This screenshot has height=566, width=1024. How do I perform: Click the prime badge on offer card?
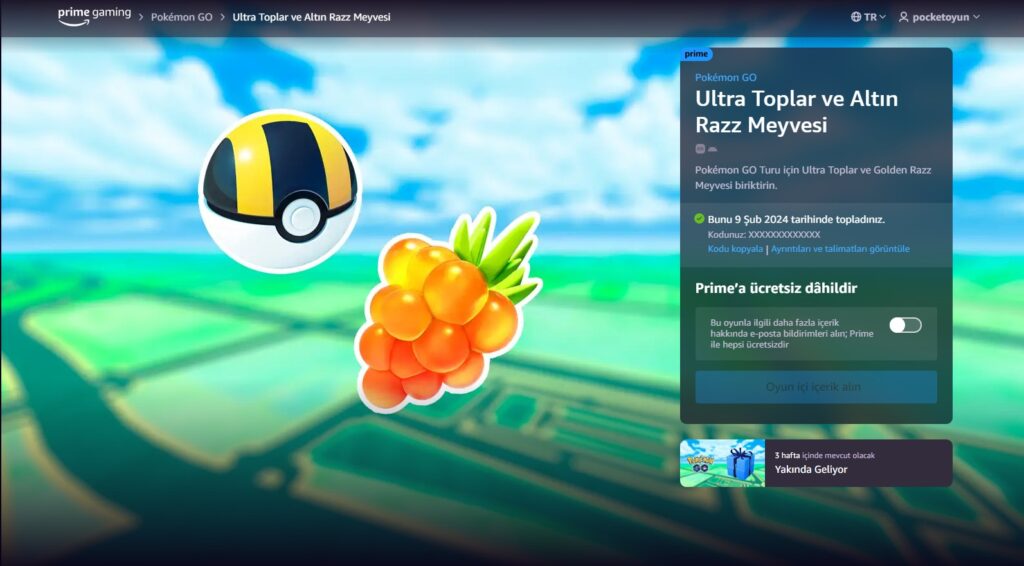(x=696, y=54)
